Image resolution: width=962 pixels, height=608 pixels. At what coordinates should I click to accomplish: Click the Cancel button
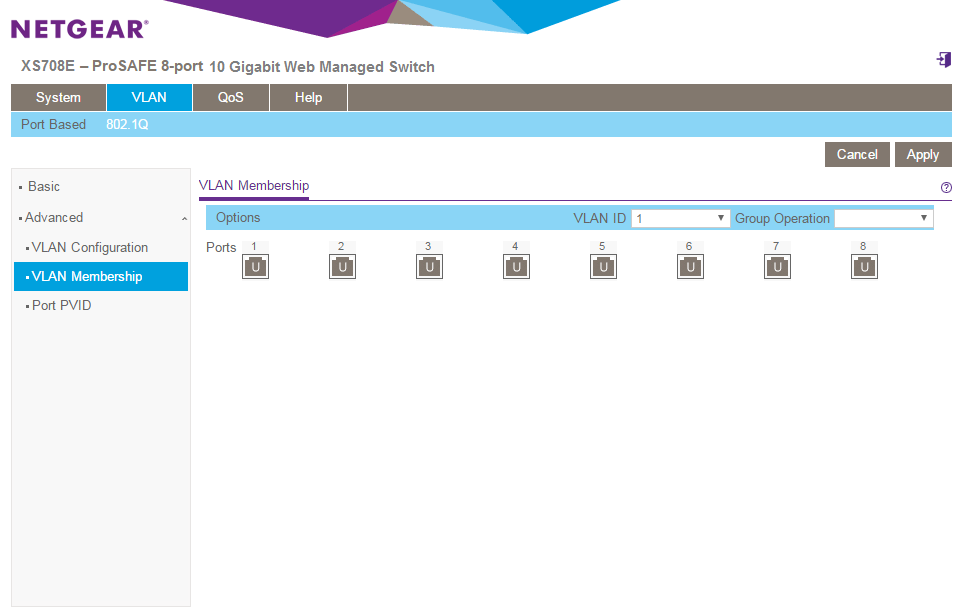pyautogui.click(x=857, y=154)
